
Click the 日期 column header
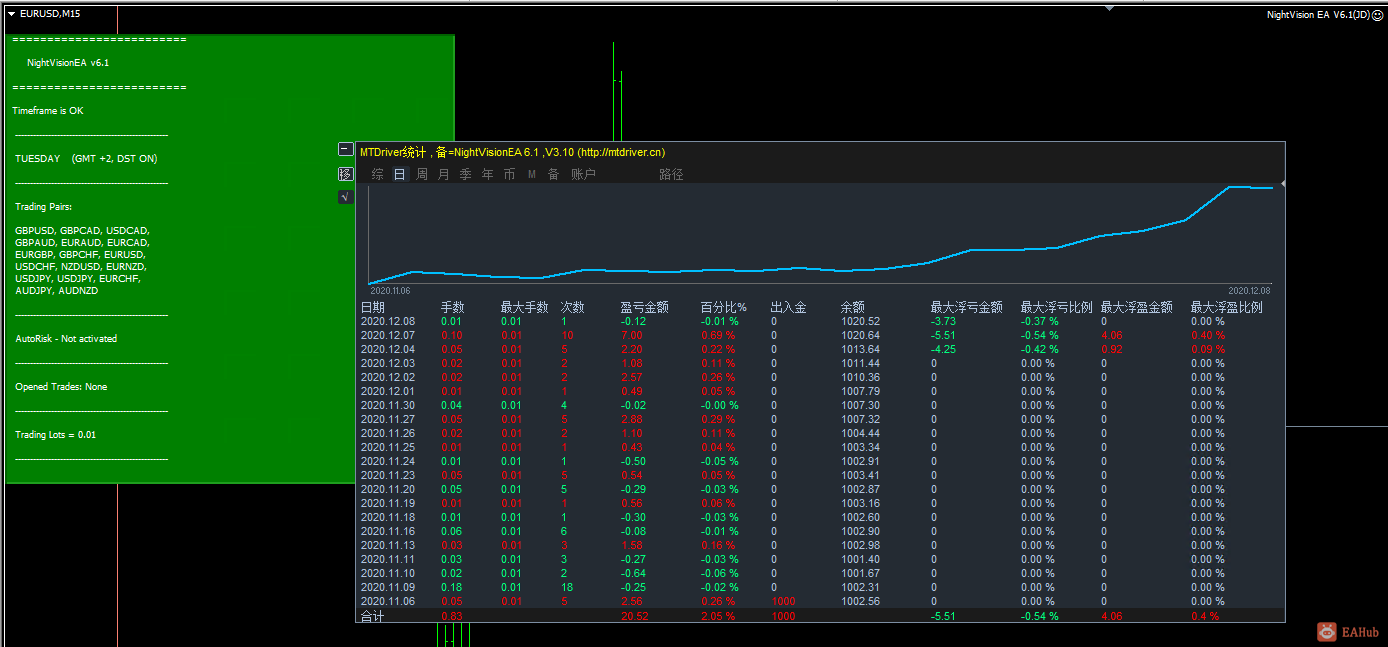(x=373, y=308)
